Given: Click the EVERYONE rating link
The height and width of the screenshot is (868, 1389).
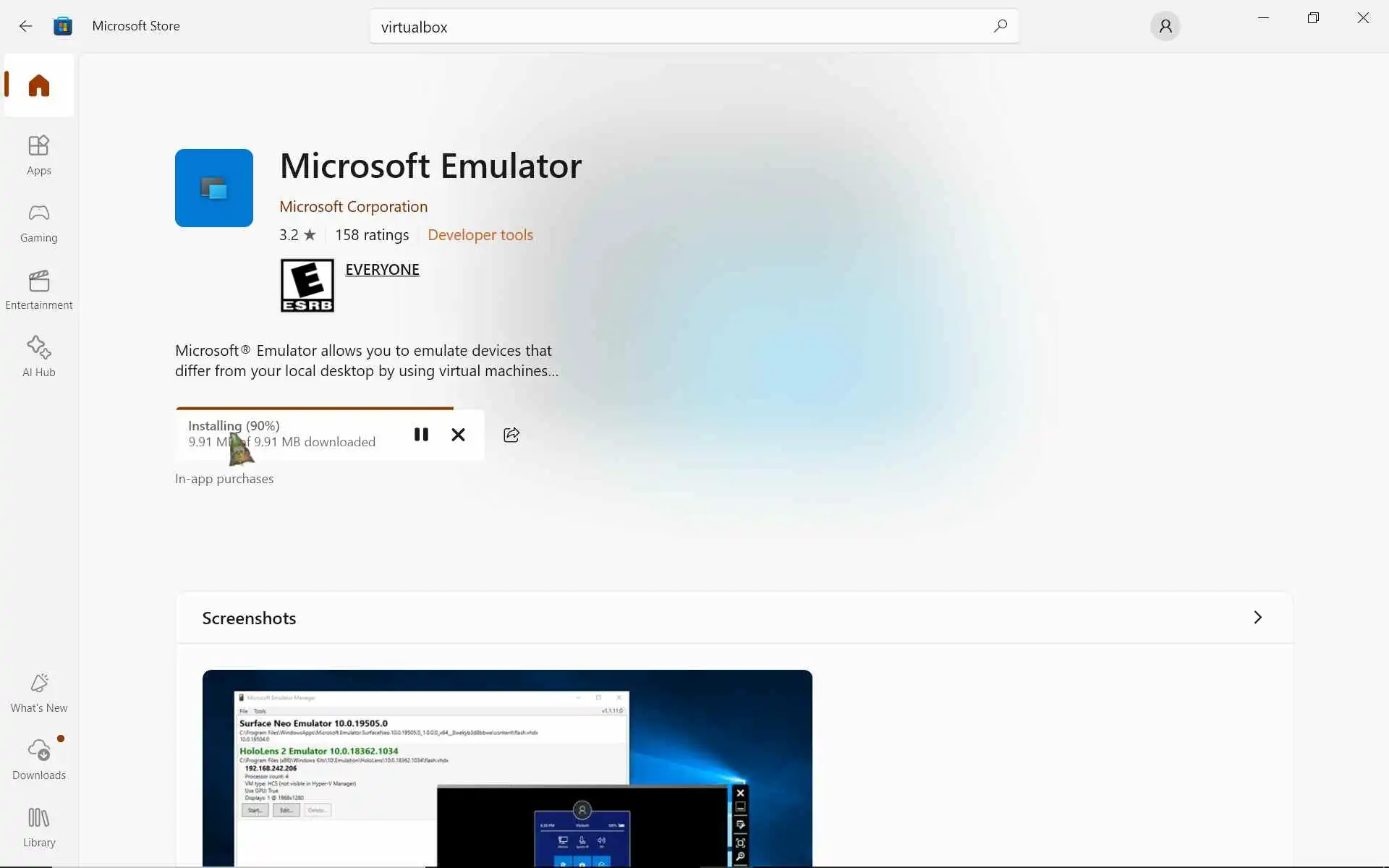Looking at the screenshot, I should (382, 270).
